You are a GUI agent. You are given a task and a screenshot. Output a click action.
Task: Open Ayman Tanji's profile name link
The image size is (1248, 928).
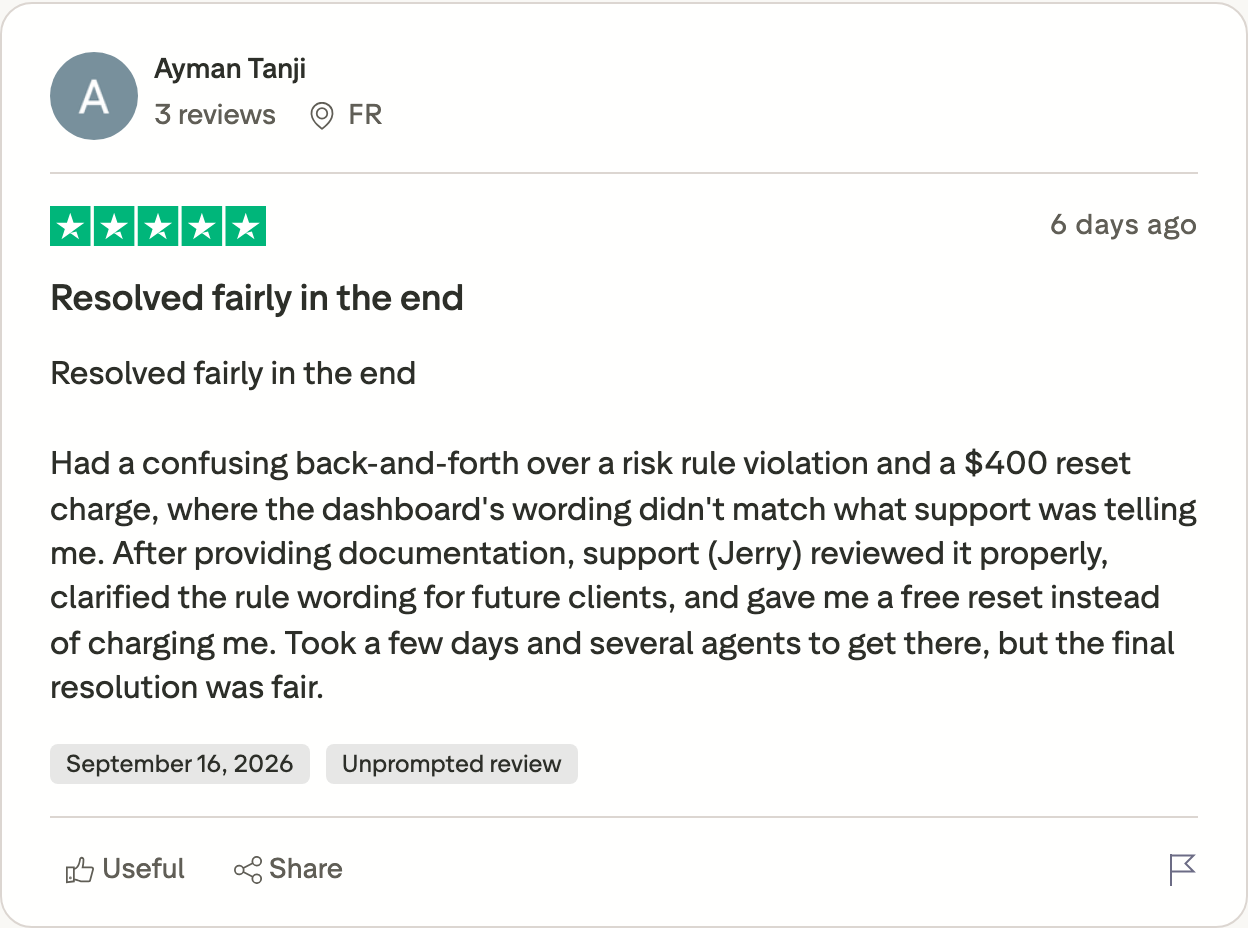(x=230, y=69)
